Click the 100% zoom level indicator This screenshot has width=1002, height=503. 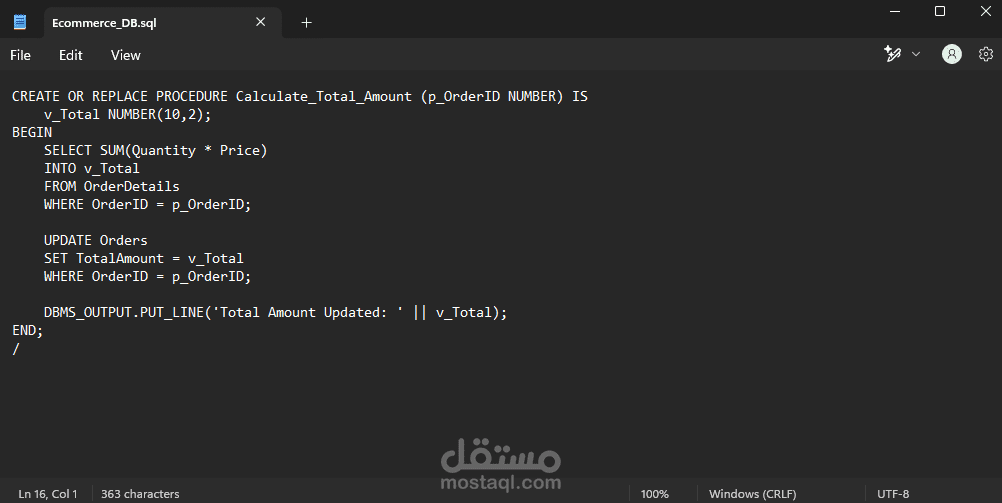click(654, 494)
